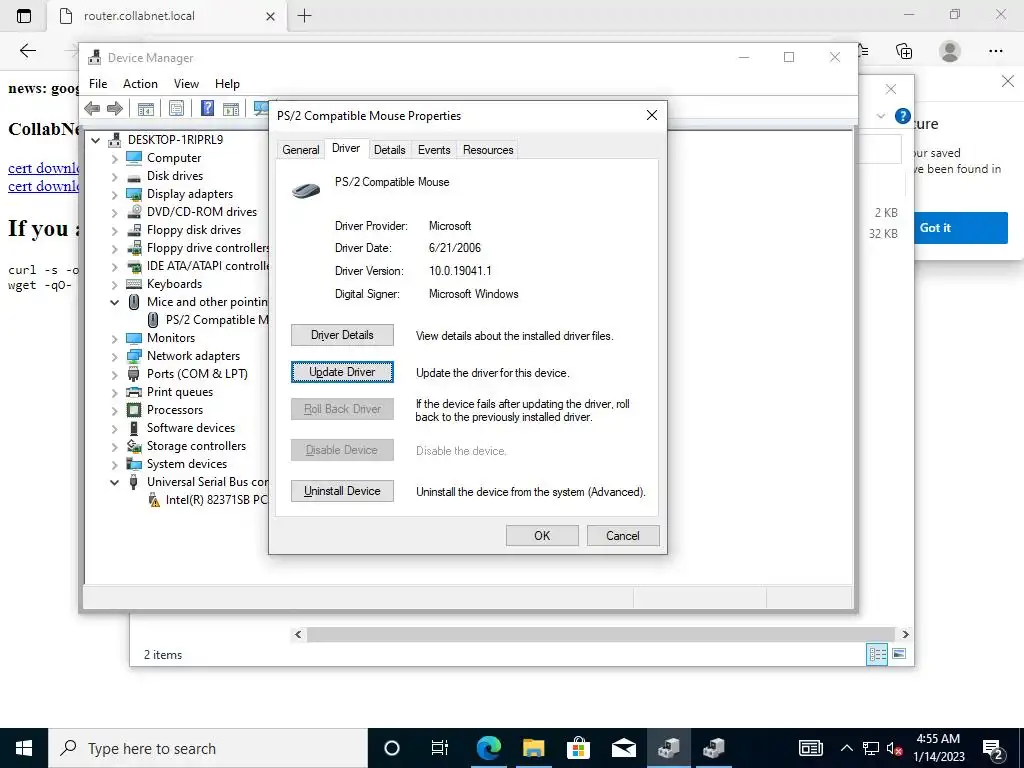Viewport: 1024px width, 768px height.
Task: Expand the Disk drives node
Action: [114, 176]
